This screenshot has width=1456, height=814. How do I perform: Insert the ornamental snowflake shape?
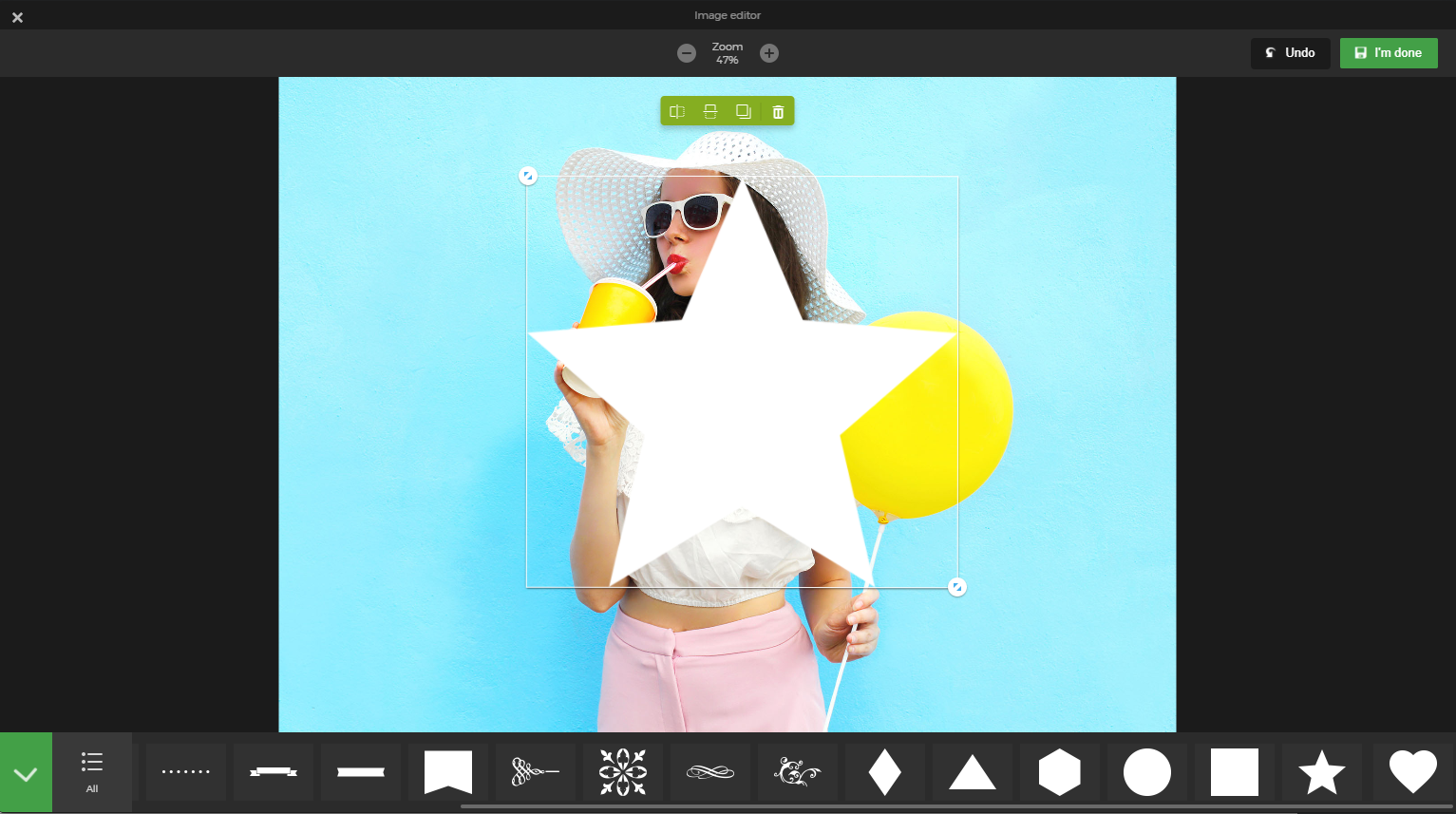pos(623,772)
